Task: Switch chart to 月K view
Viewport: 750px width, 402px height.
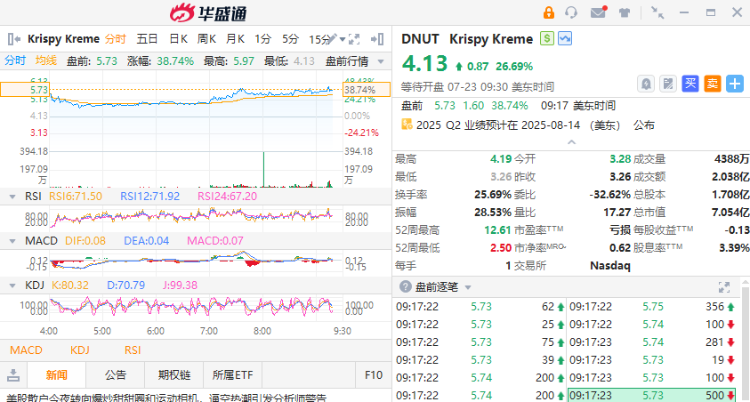Action: pos(235,39)
